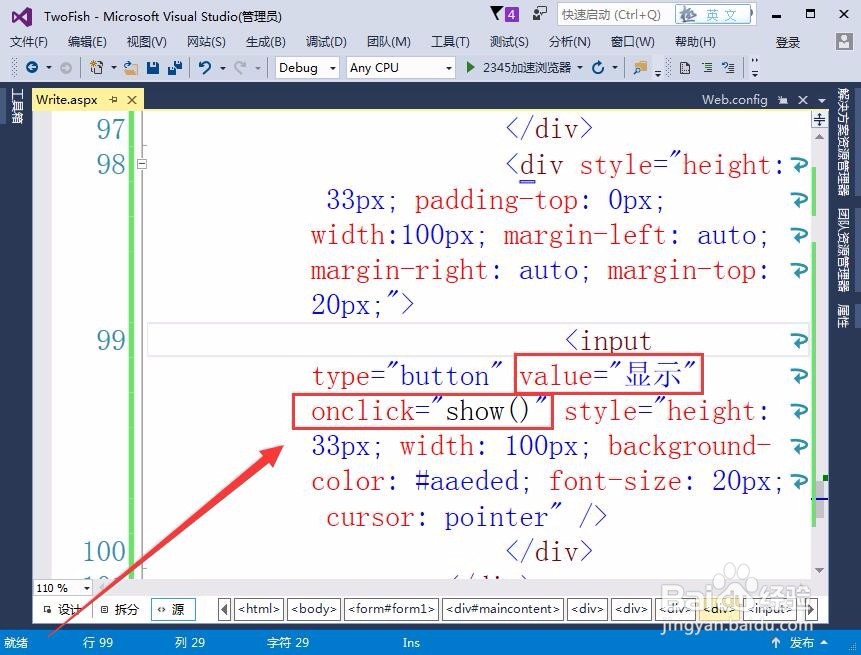
Task: Click the 英文 input method indicator
Action: pos(714,14)
